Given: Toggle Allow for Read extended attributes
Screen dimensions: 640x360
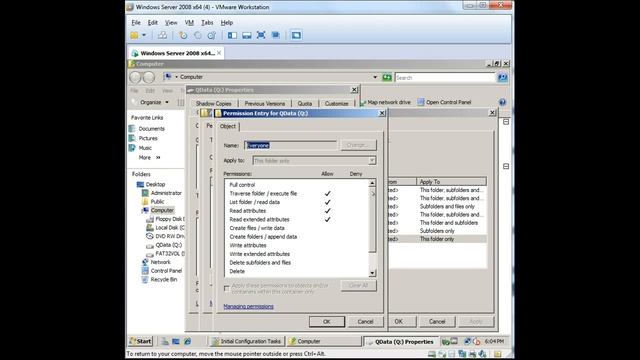Looking at the screenshot, I should (327, 220).
